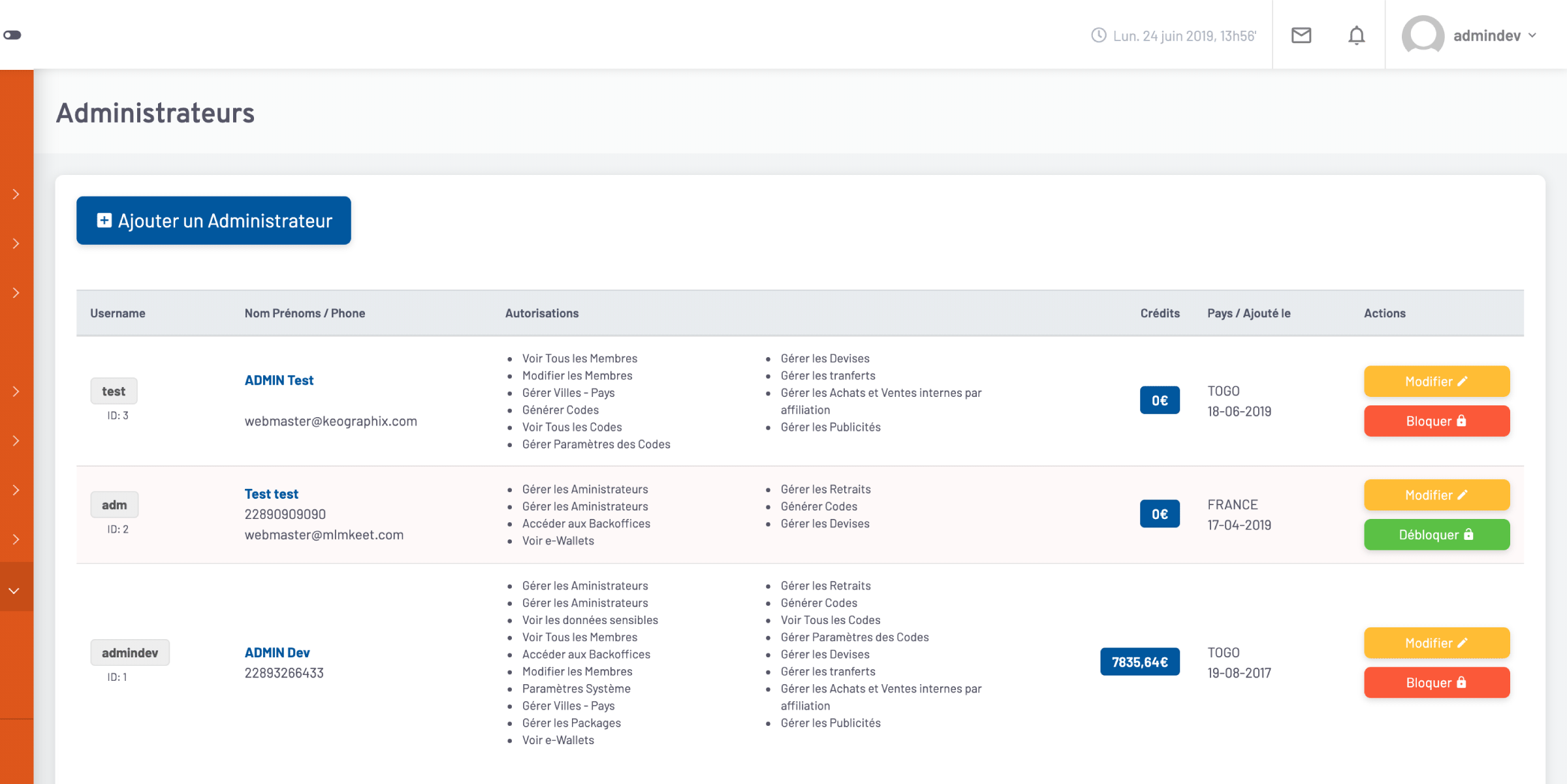Click the 7835,64€ credits badge

click(x=1139, y=661)
